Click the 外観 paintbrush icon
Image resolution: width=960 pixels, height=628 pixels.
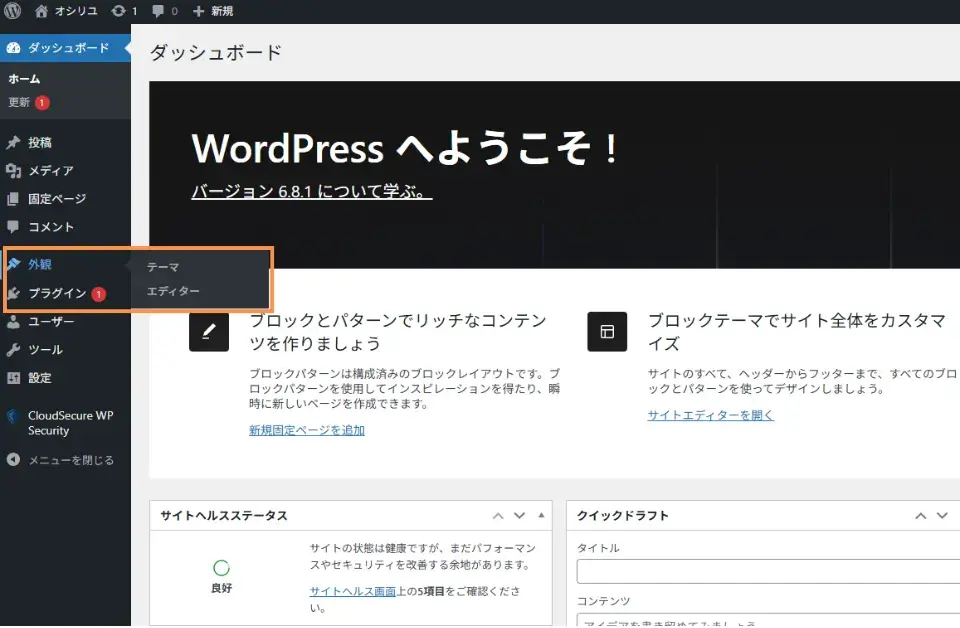13,264
